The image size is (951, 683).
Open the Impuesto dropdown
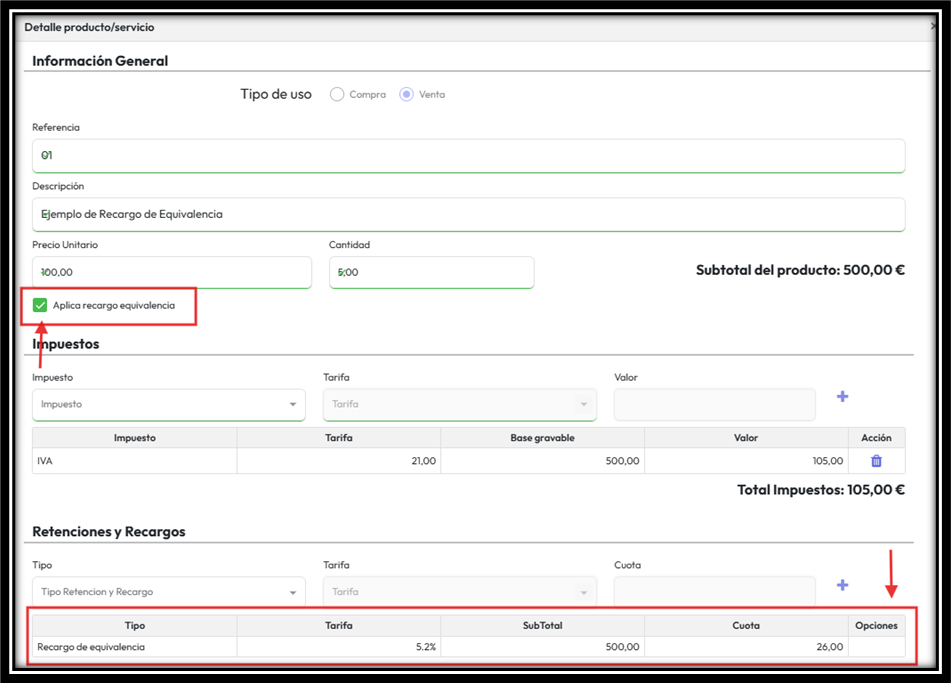168,404
